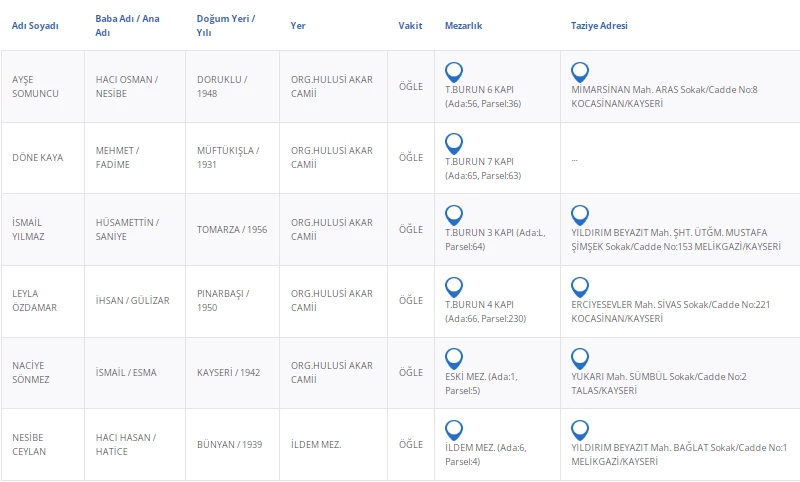Click the ESKİ MEZ. map pin icon
800x482 pixels.
click(454, 358)
